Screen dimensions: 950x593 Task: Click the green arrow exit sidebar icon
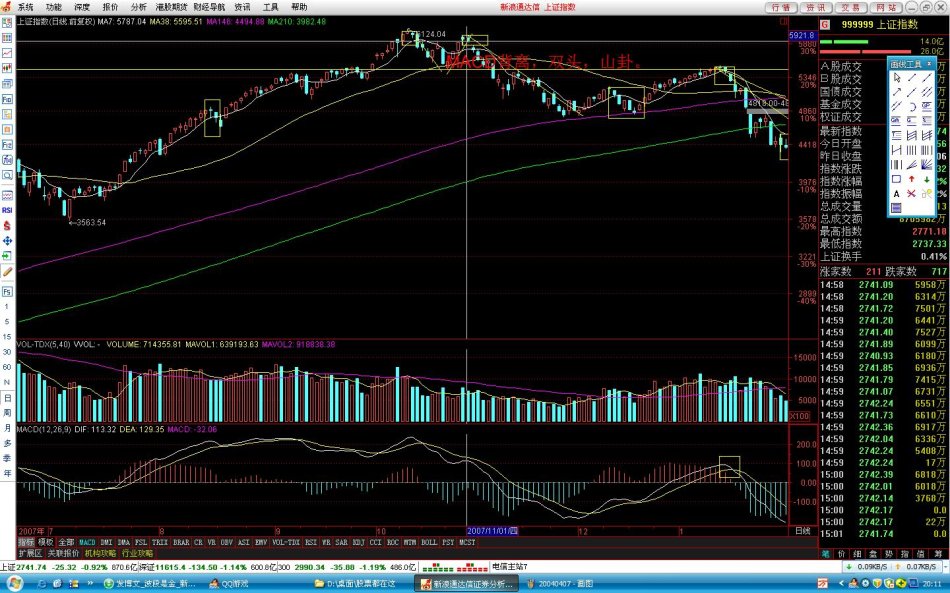click(7, 256)
